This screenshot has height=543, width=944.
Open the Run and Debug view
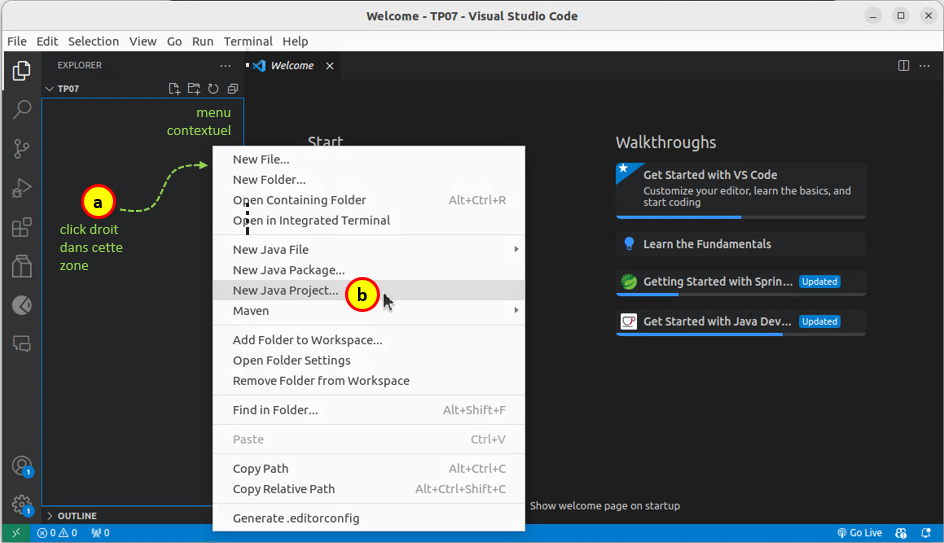tap(21, 188)
